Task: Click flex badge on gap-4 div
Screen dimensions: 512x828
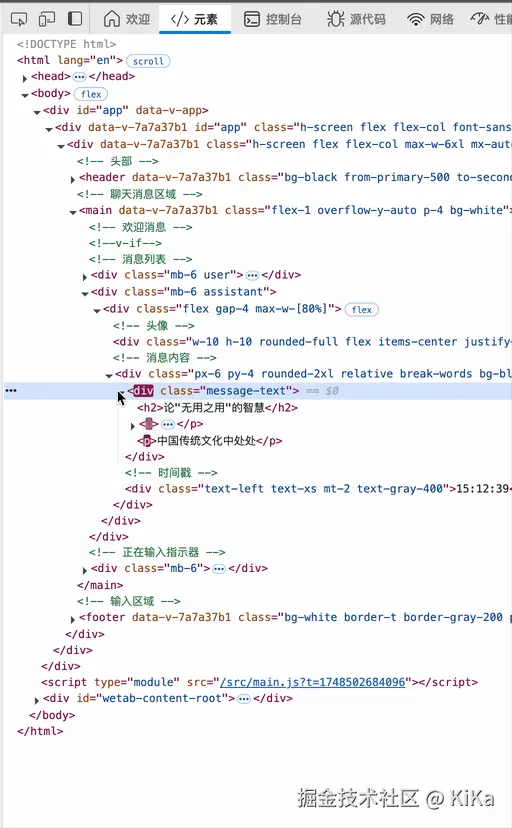Action: tap(362, 309)
